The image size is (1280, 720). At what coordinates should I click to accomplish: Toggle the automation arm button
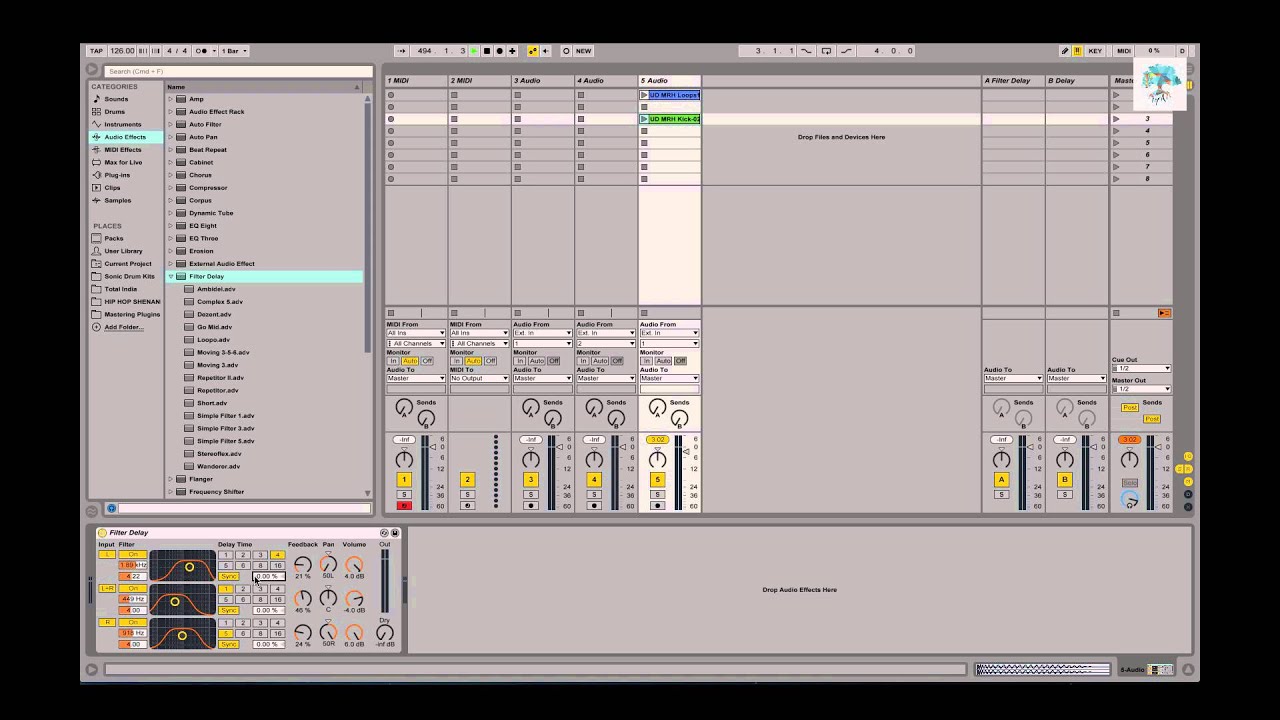click(533, 51)
